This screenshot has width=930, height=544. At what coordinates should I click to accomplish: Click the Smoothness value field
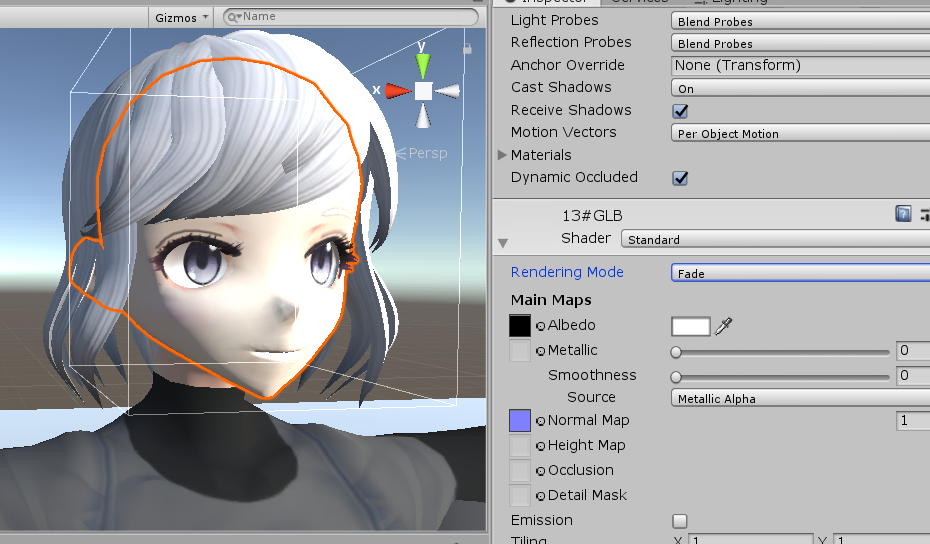pyautogui.click(x=913, y=376)
